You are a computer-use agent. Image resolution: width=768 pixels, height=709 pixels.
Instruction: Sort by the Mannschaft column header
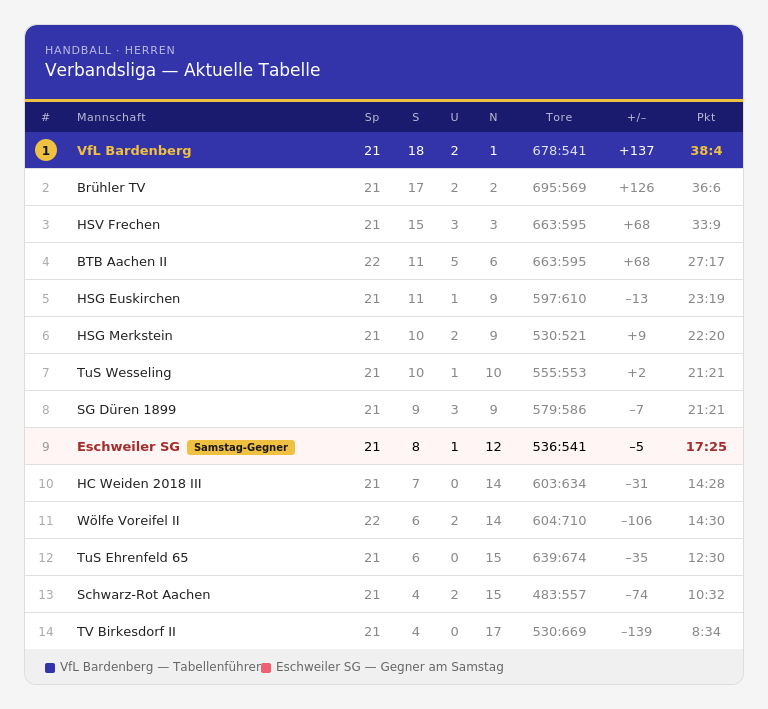point(111,117)
